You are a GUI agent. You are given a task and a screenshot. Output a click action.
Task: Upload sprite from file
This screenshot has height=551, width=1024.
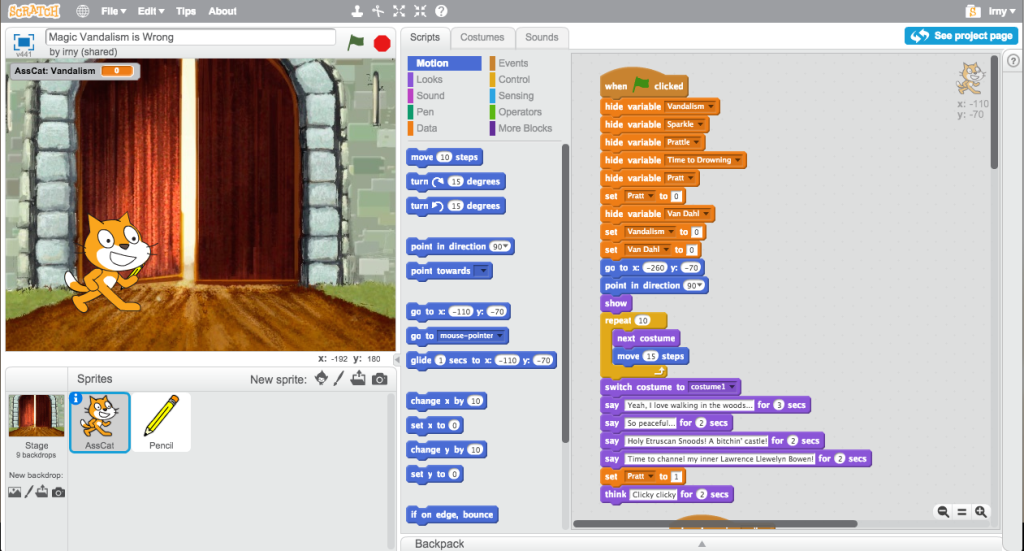click(358, 379)
